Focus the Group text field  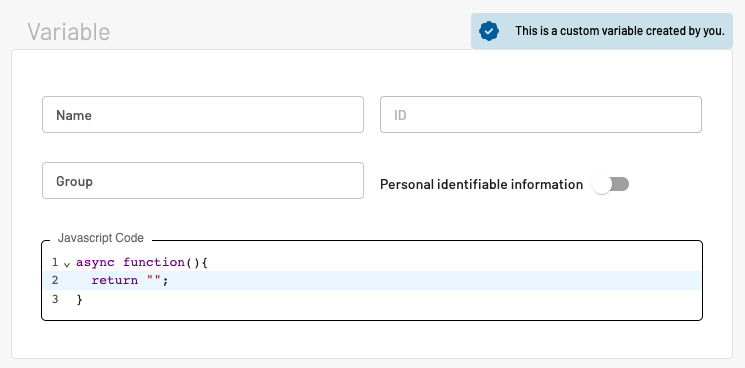203,180
